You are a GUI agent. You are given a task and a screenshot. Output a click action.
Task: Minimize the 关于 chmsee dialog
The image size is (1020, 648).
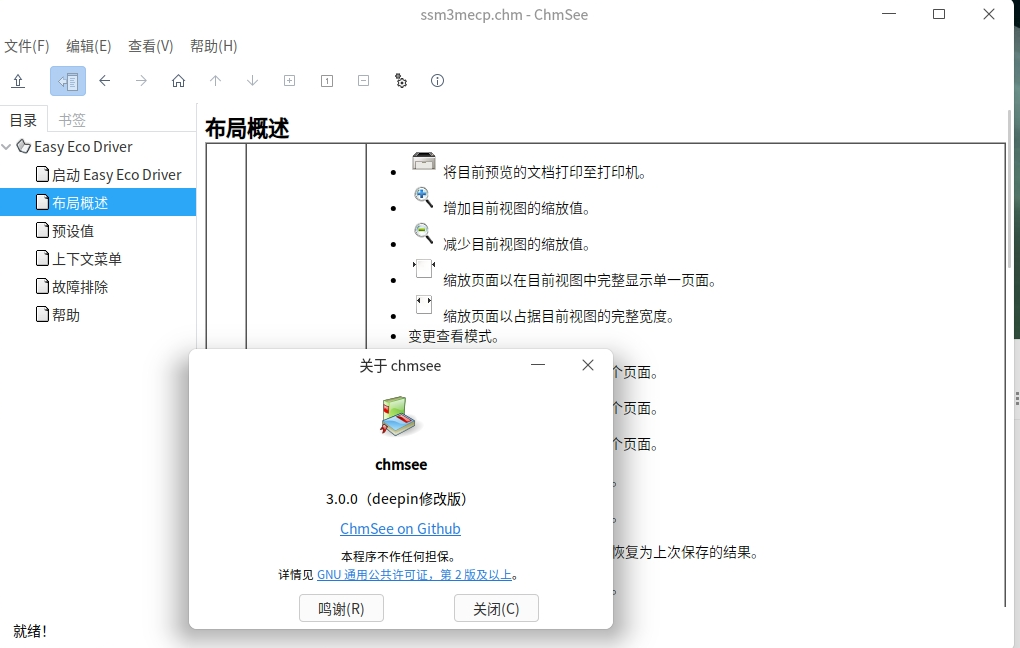(x=538, y=365)
